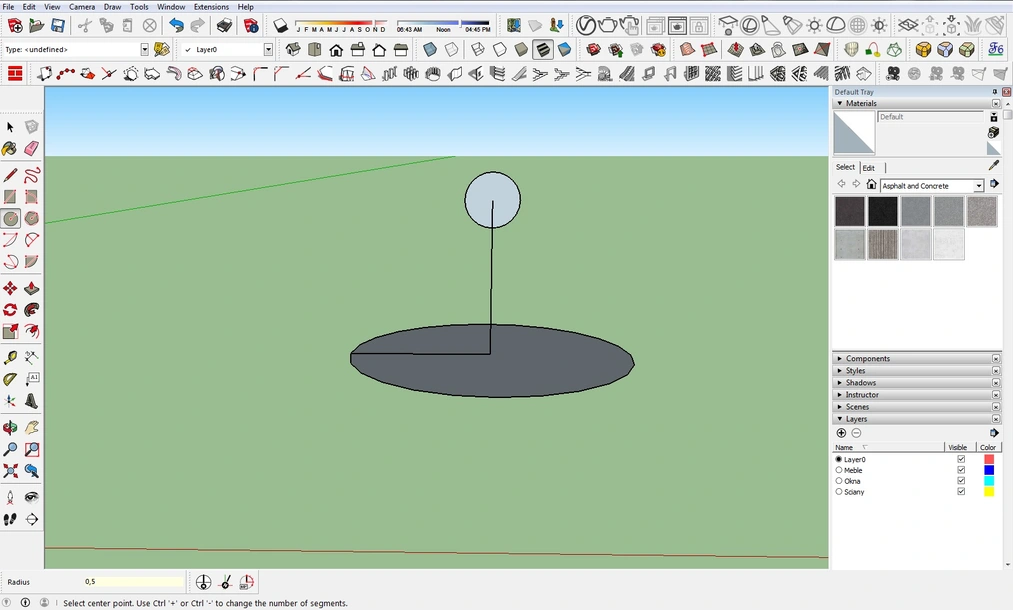
Task: Switch to Top view in the views toolbar
Action: click(x=312, y=49)
